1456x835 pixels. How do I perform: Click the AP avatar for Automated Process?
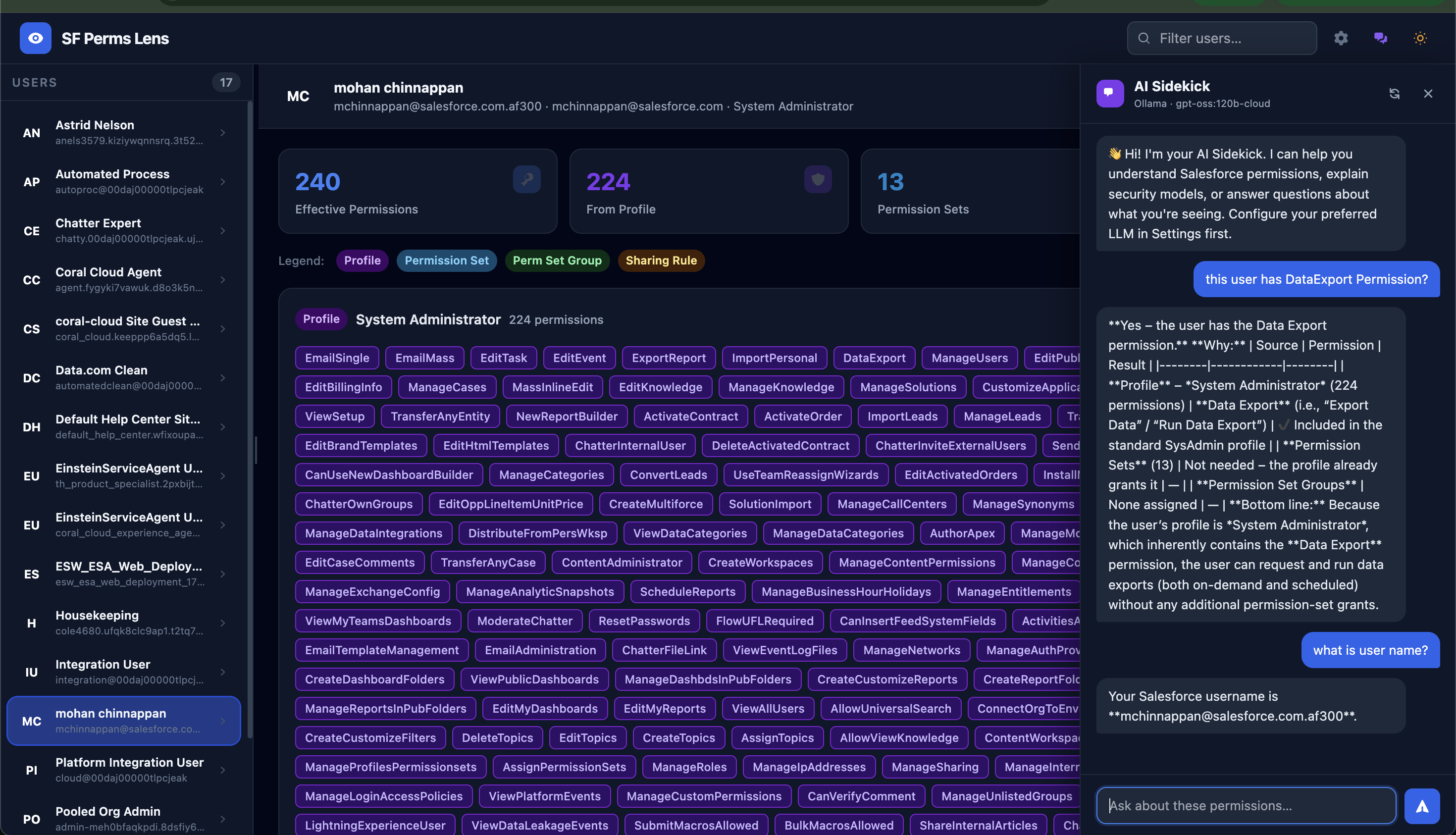[x=32, y=182]
